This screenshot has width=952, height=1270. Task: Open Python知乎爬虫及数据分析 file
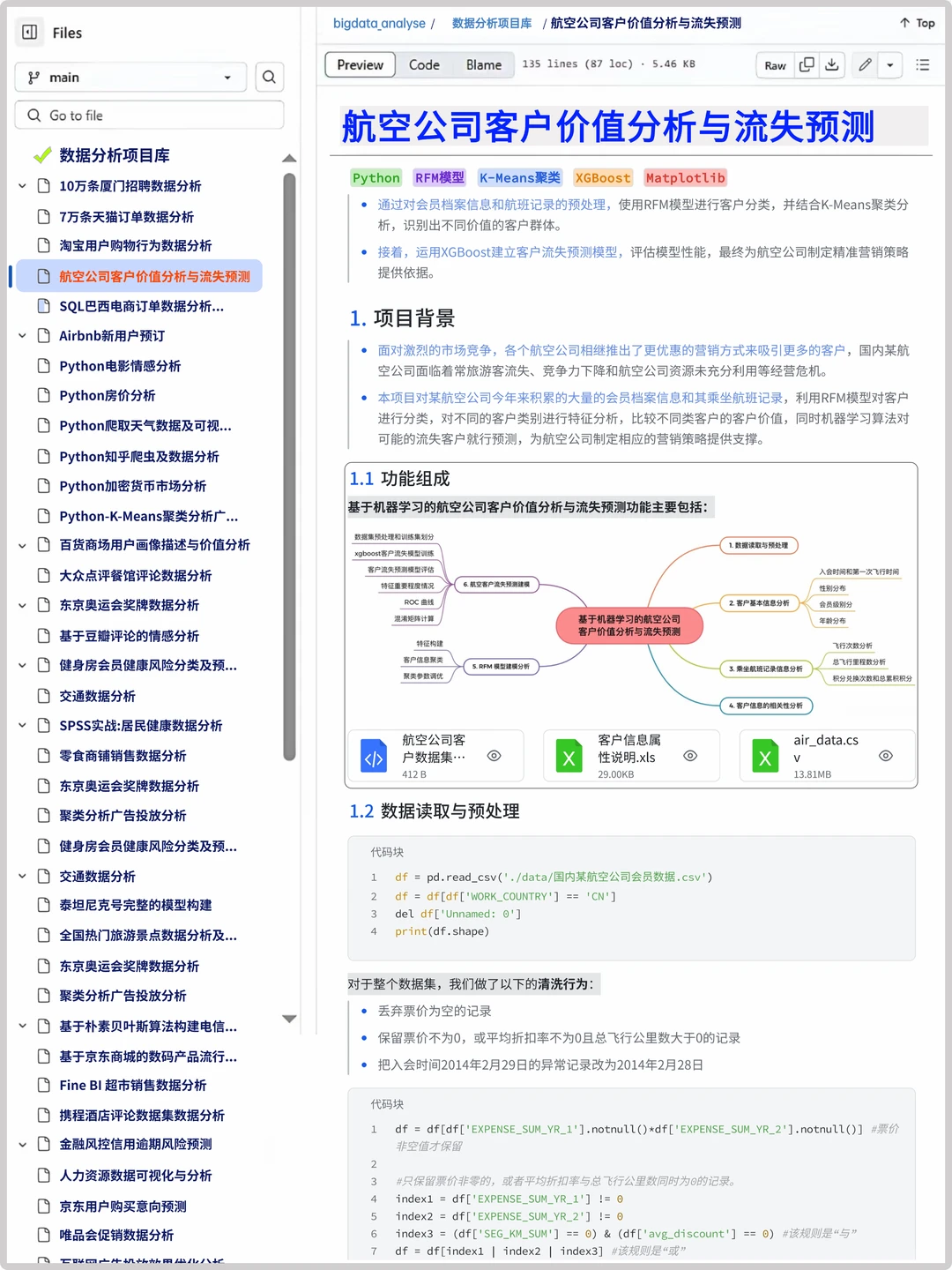(x=139, y=456)
